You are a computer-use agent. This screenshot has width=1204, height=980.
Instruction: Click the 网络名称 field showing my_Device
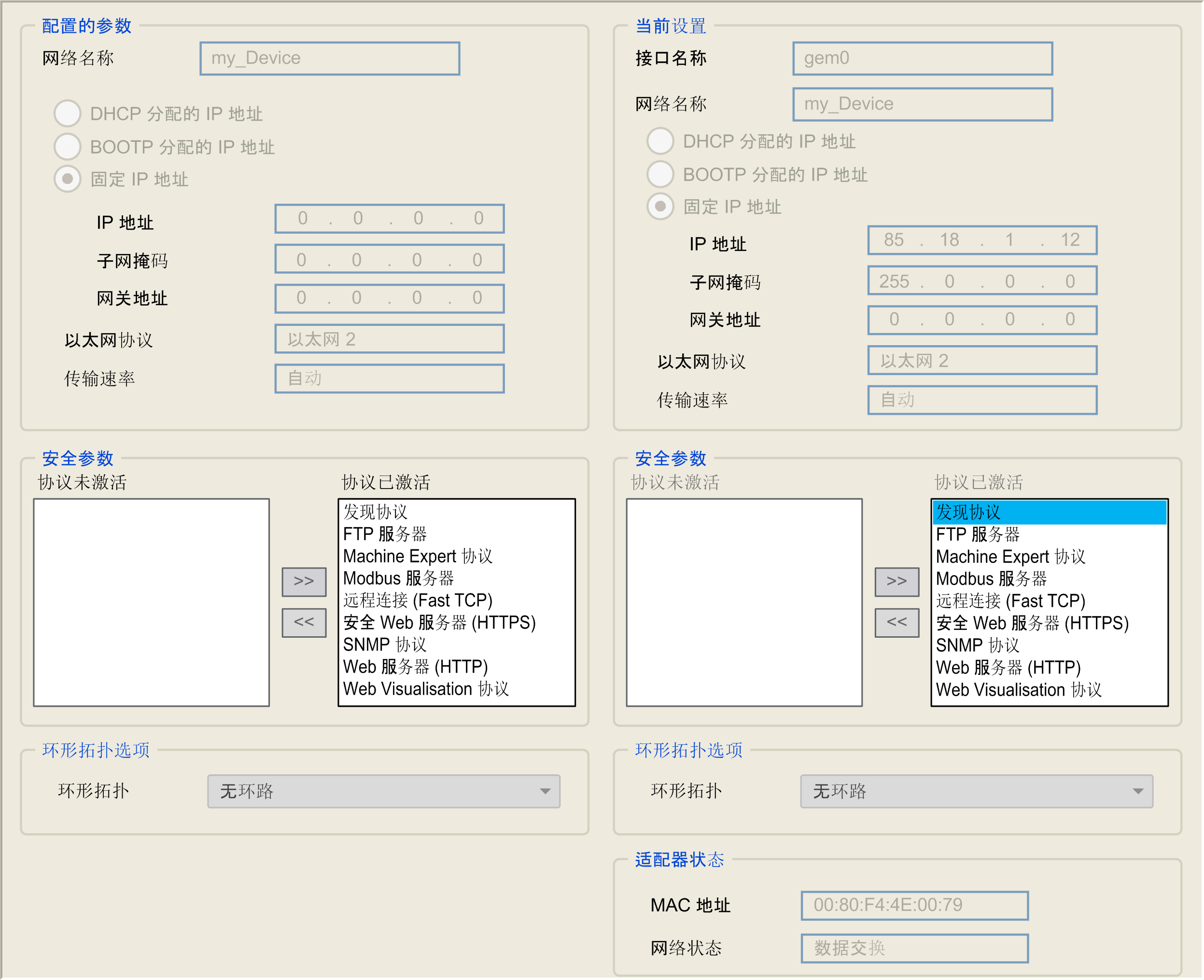click(329, 57)
